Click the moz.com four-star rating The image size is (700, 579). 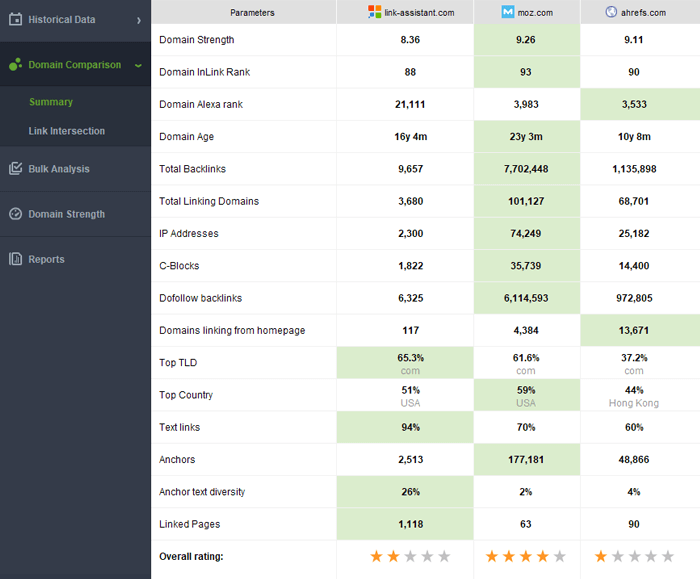coord(525,556)
